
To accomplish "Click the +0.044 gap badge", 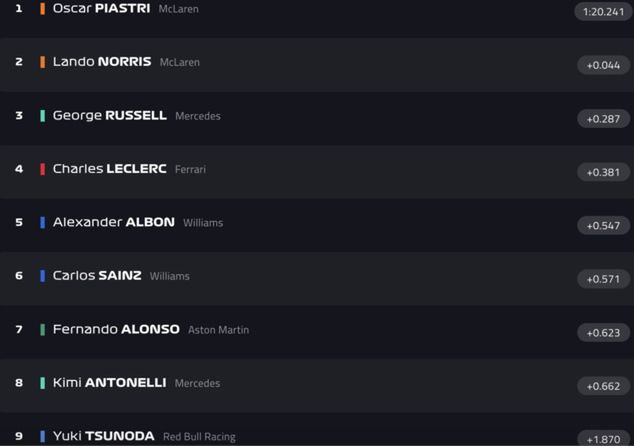I will click(603, 65).
